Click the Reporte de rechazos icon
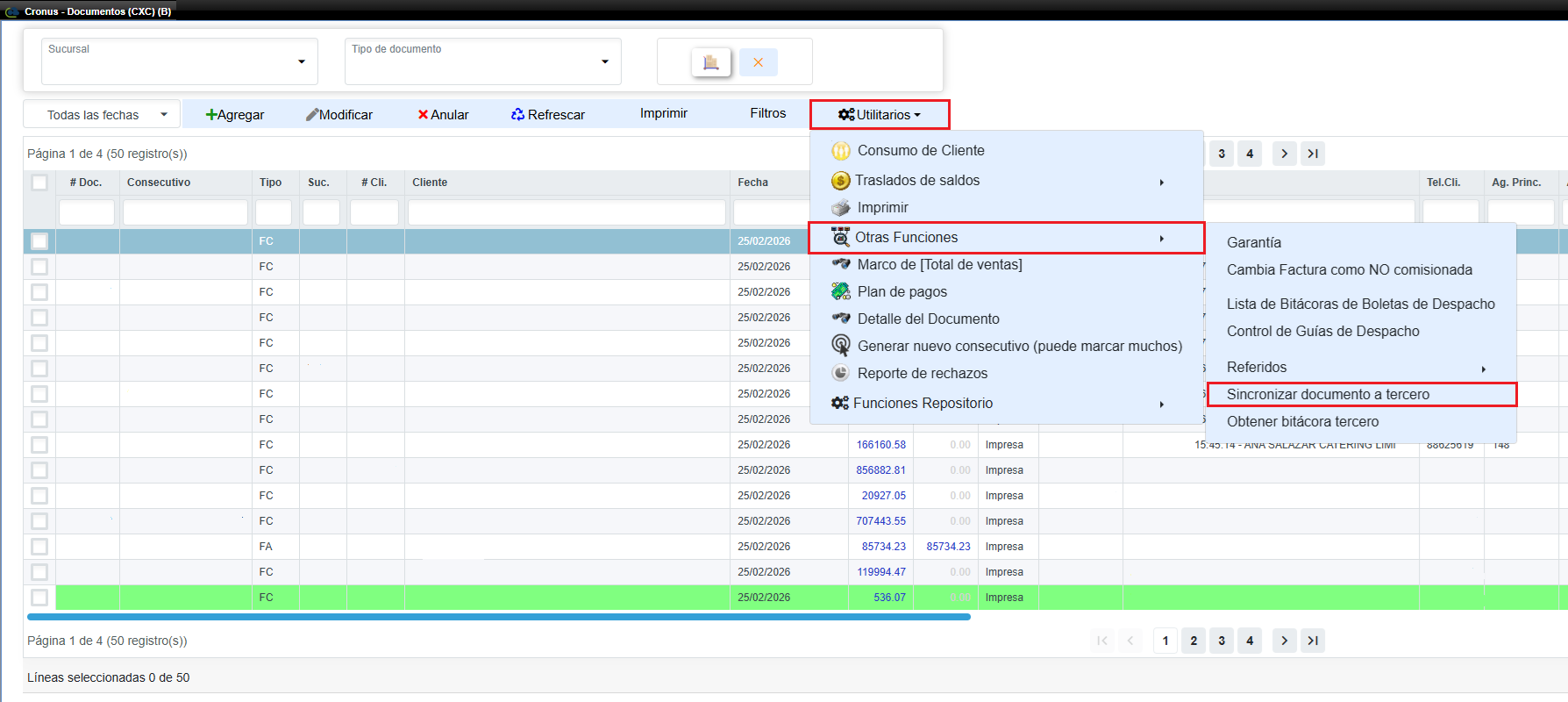Screen dimensions: 1568x702 pos(840,373)
